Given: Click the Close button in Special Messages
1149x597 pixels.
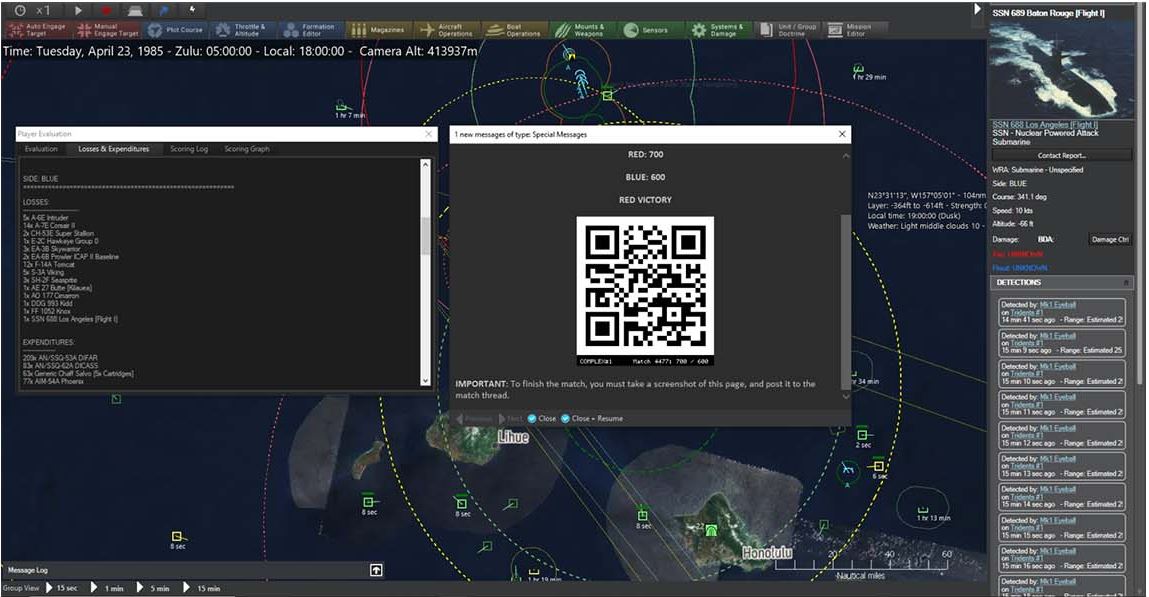Looking at the screenshot, I should (542, 418).
